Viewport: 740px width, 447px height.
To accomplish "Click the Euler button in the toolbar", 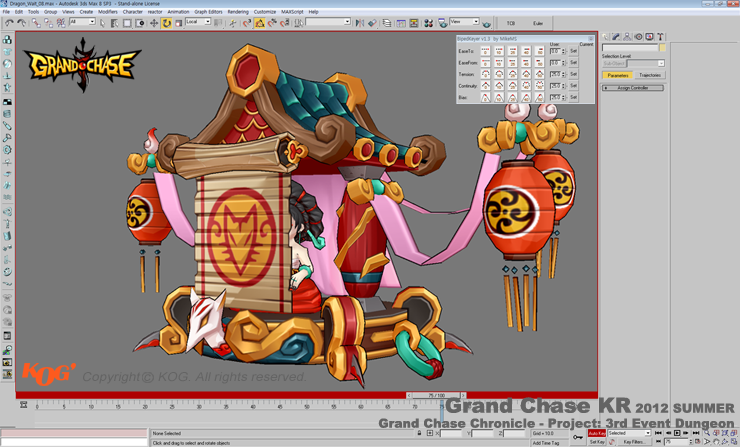I will pyautogui.click(x=538, y=23).
